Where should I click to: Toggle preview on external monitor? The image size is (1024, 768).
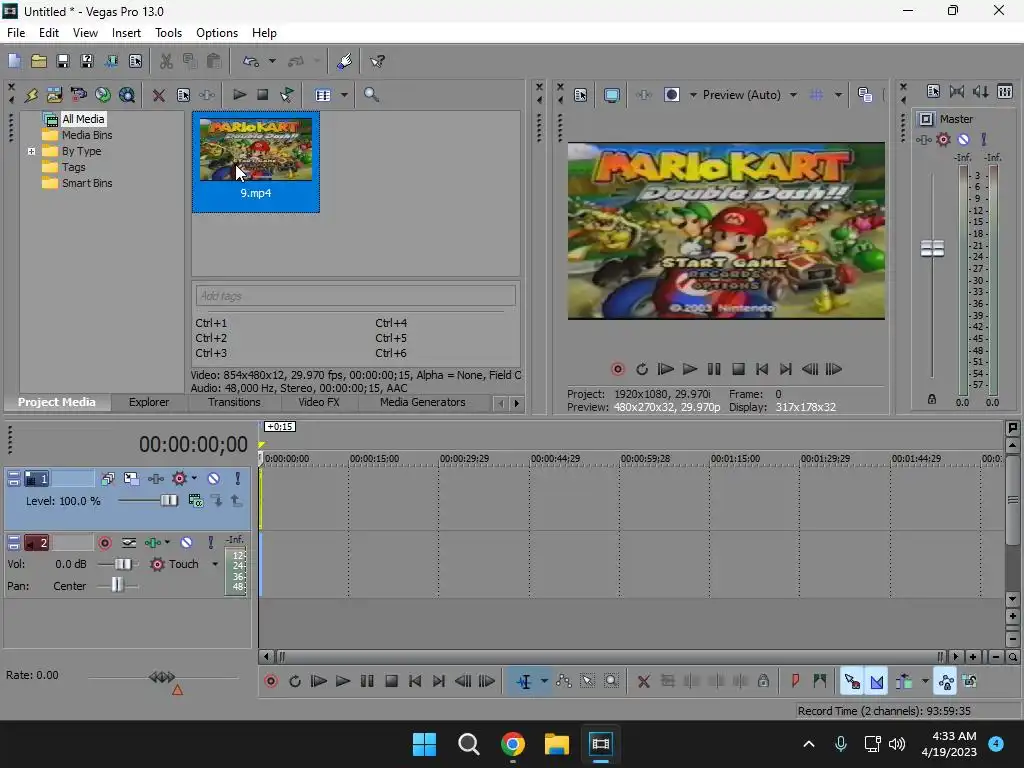[x=612, y=95]
